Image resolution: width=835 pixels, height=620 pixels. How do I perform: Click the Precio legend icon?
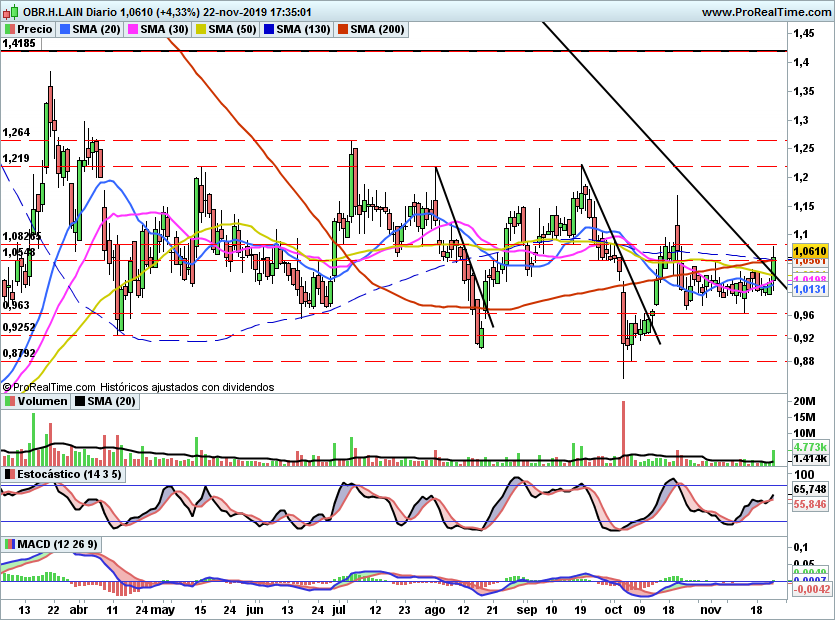[9, 30]
